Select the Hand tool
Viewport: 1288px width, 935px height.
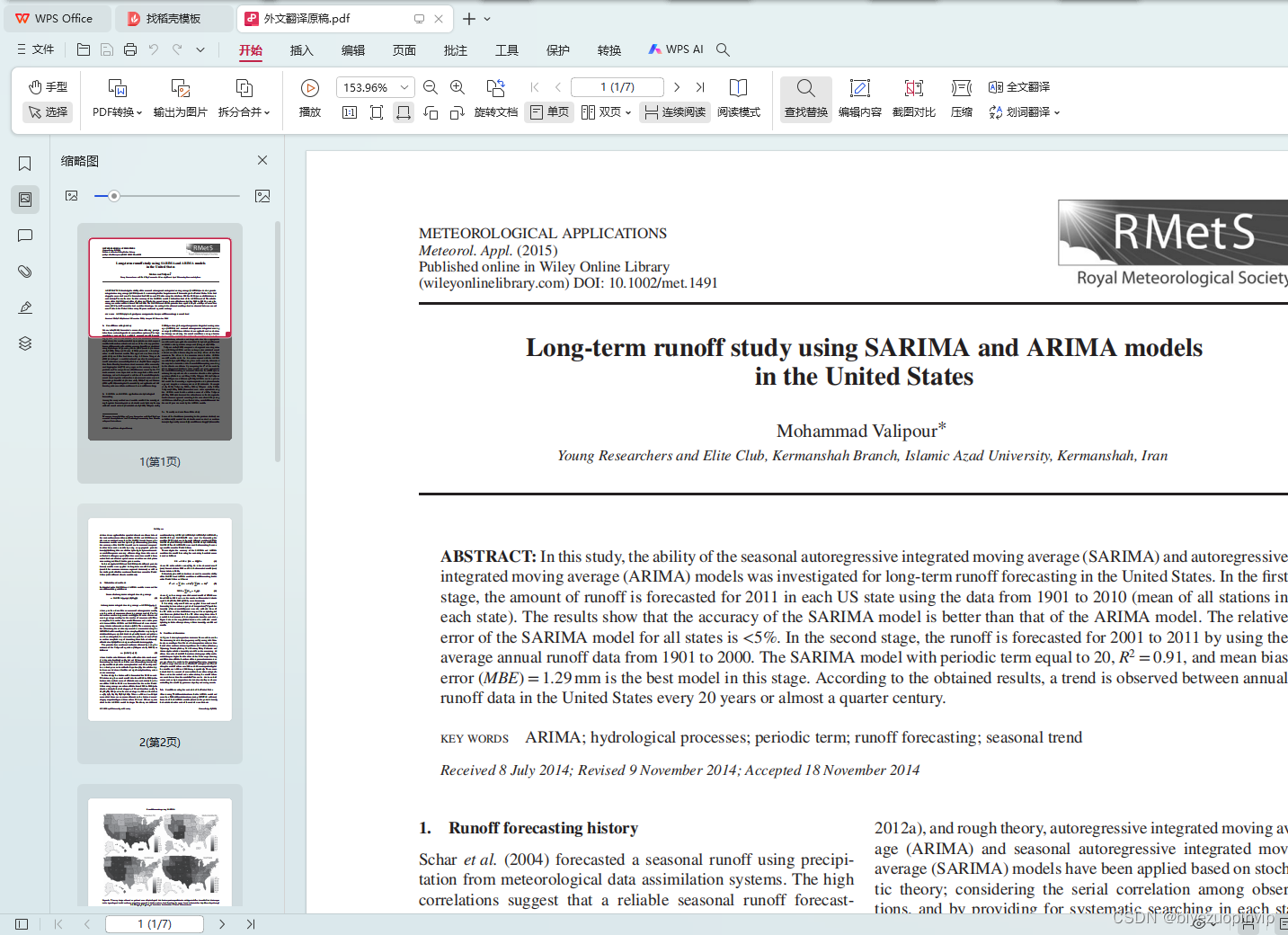click(x=49, y=86)
